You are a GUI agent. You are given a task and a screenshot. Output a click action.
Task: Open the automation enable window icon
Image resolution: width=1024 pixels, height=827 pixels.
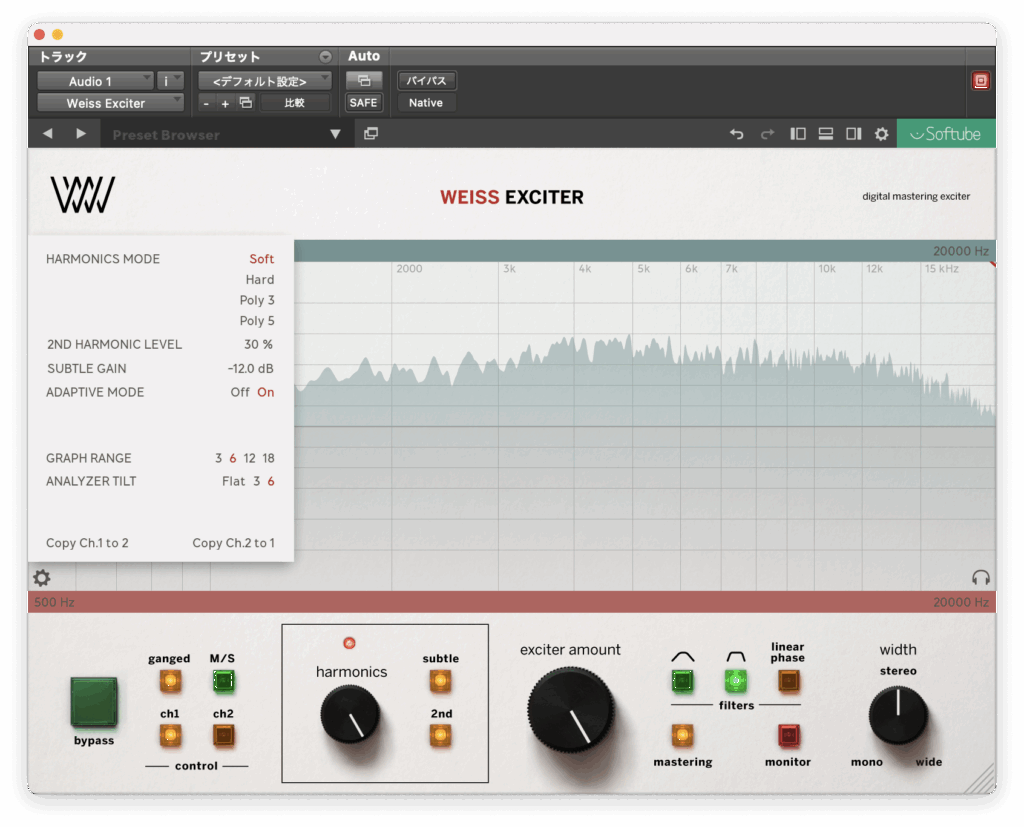click(364, 81)
